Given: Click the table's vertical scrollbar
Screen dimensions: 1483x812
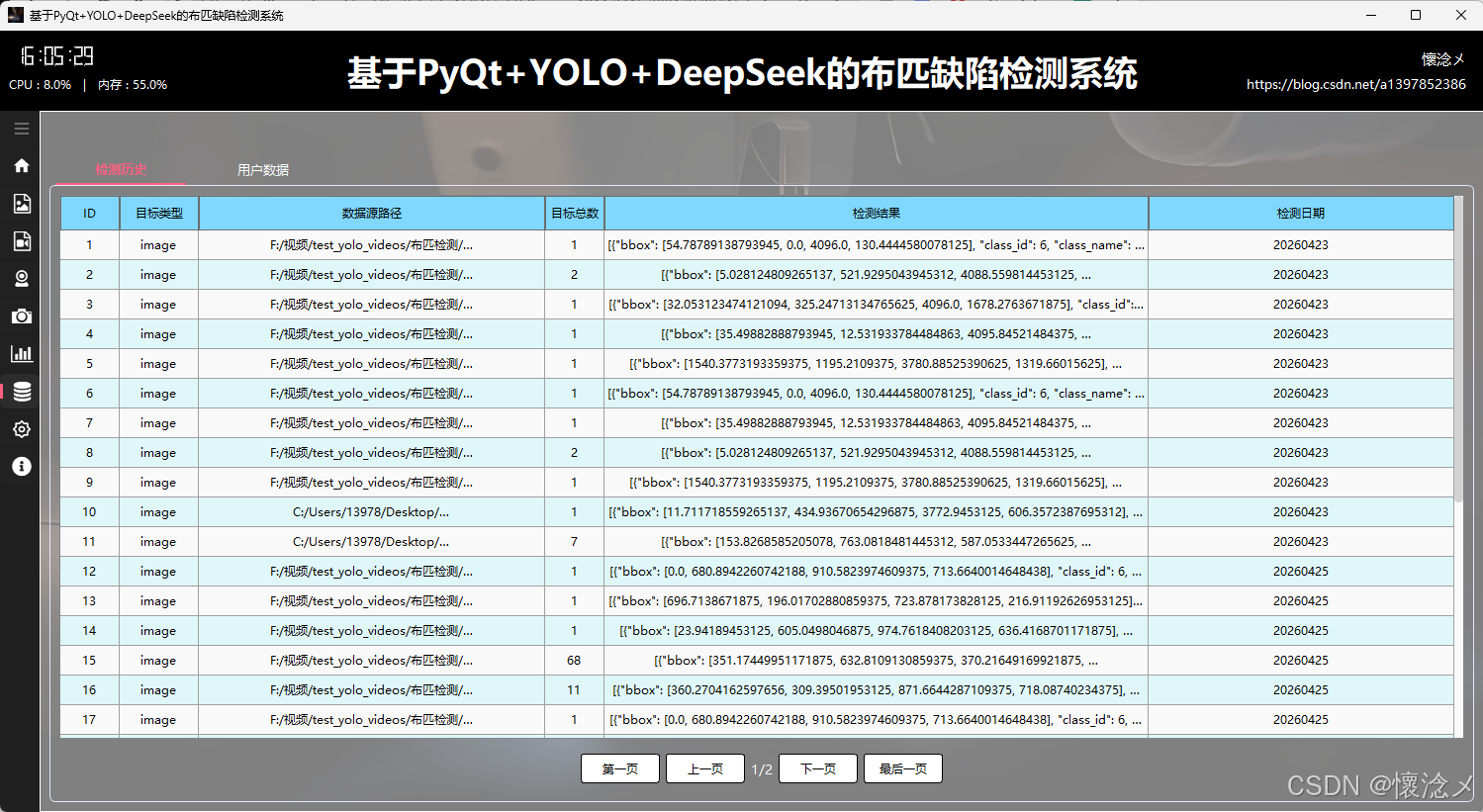Looking at the screenshot, I should tap(1458, 351).
